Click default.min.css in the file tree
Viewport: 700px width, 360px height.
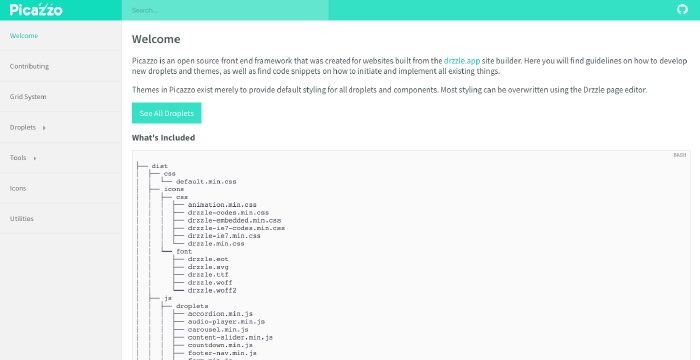coord(206,181)
